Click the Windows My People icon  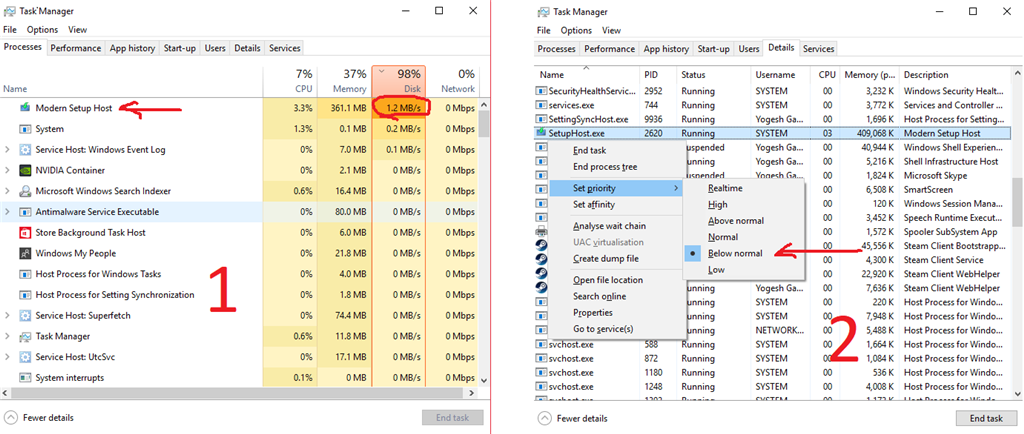coord(25,253)
